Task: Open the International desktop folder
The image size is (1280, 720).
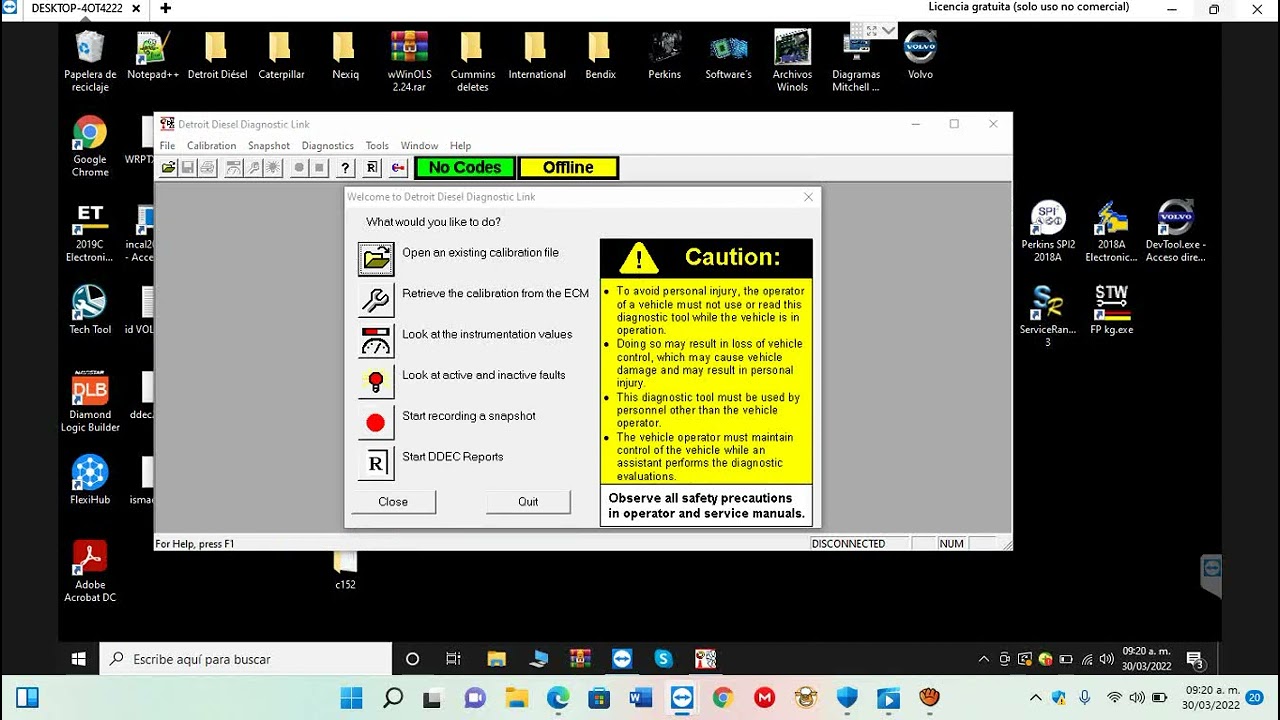Action: pos(537,56)
